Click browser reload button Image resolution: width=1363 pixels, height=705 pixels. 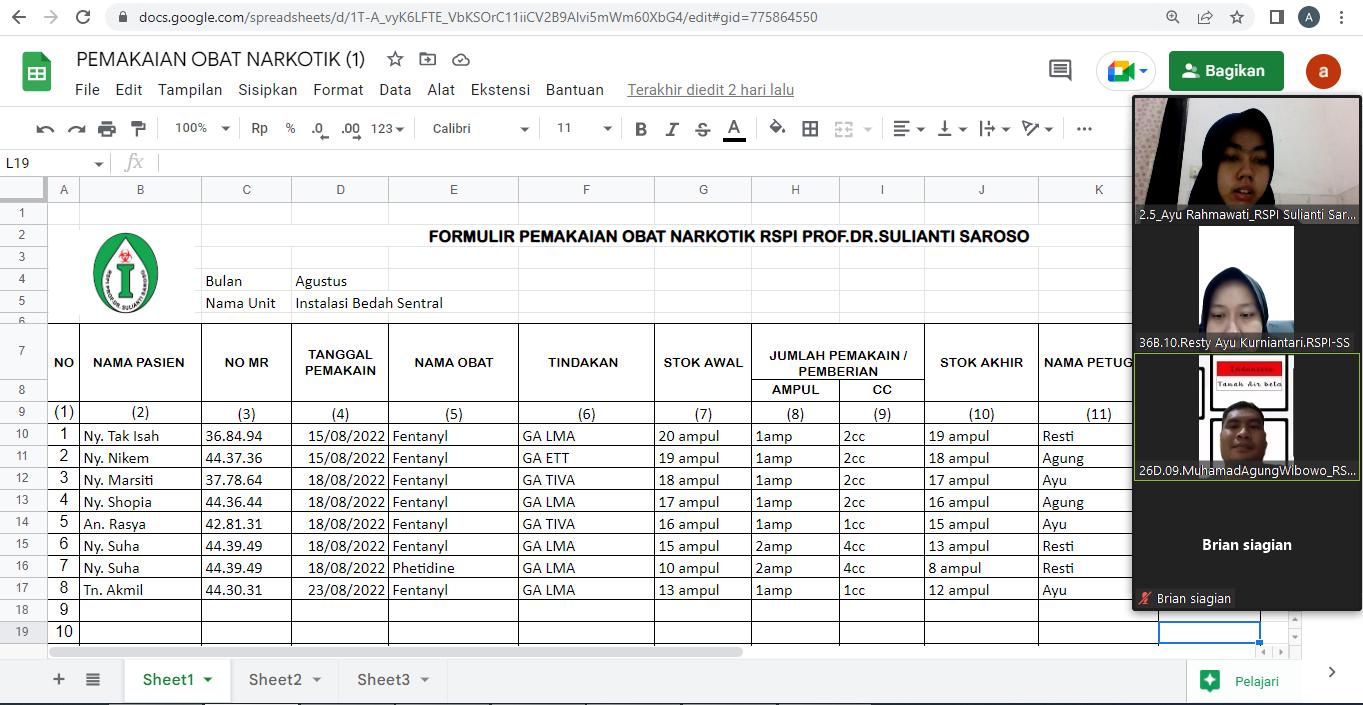[x=83, y=17]
